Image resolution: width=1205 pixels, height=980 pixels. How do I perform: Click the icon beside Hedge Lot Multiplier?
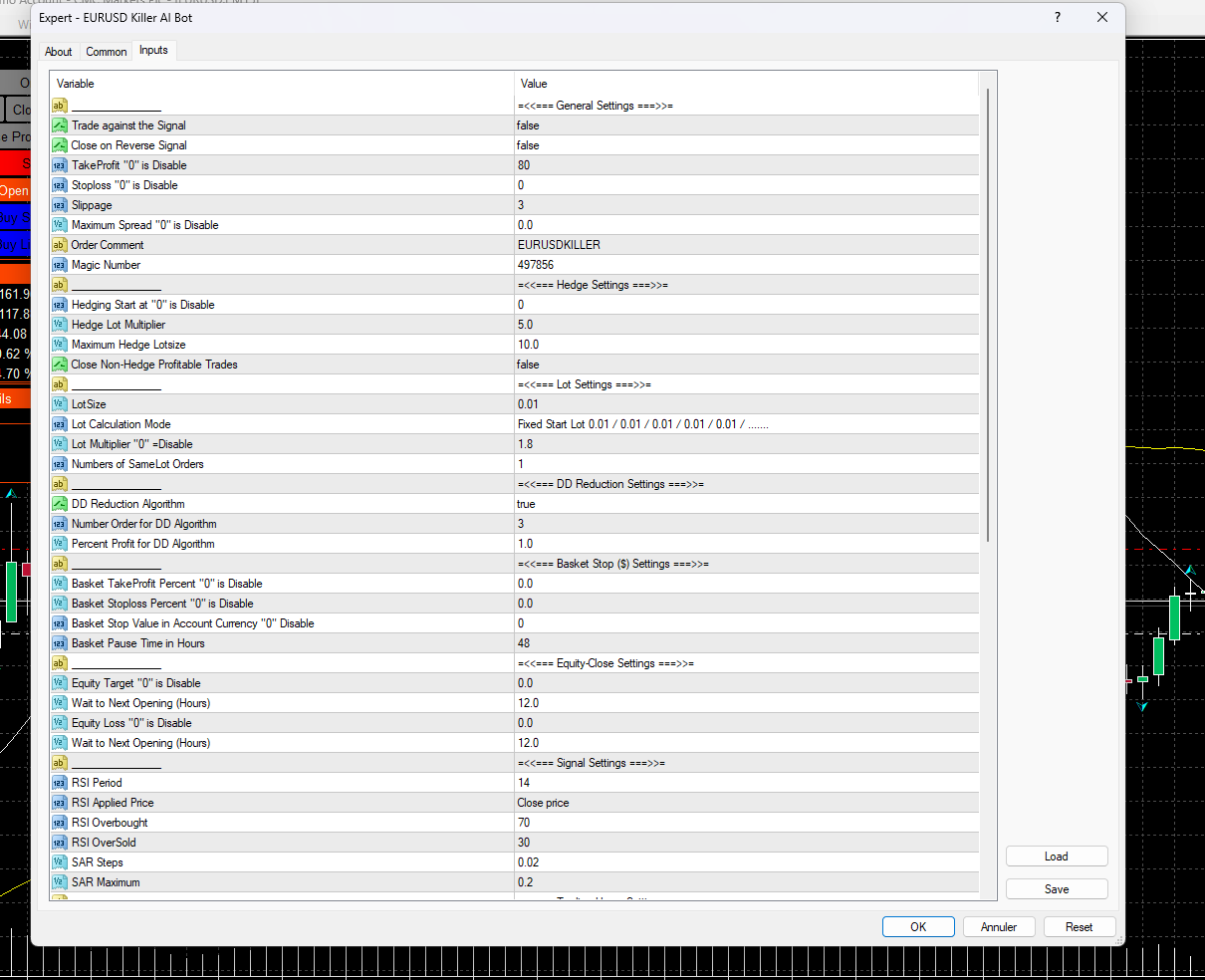(60, 325)
